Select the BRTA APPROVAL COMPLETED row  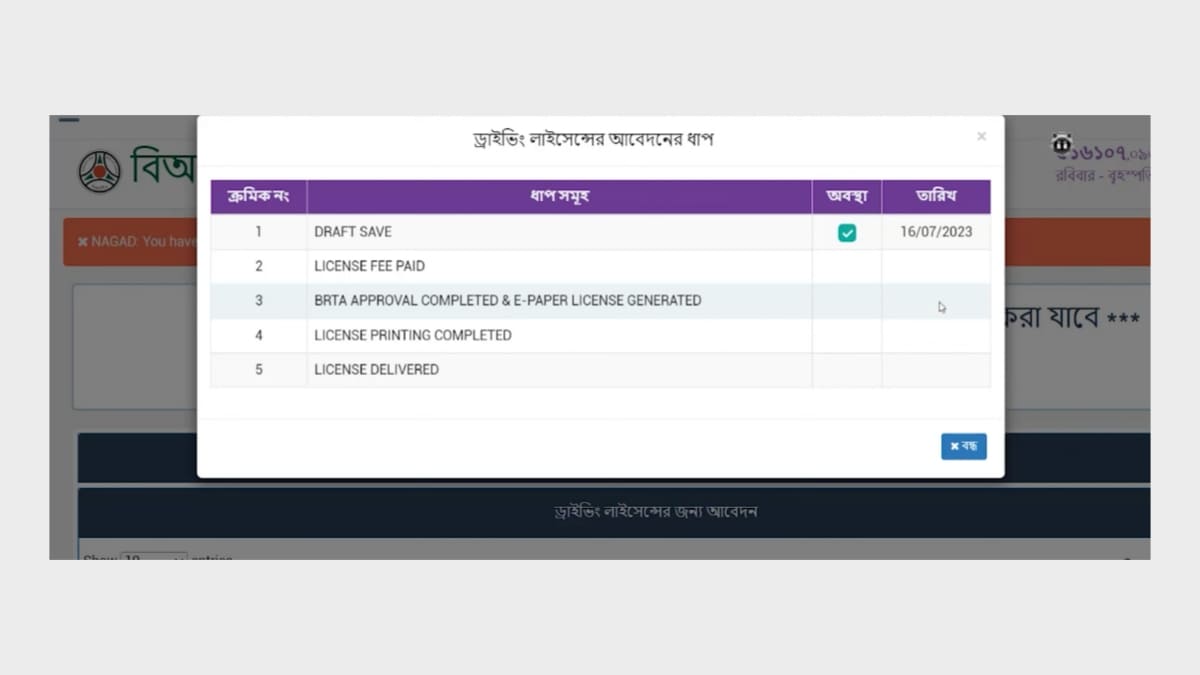pos(500,300)
